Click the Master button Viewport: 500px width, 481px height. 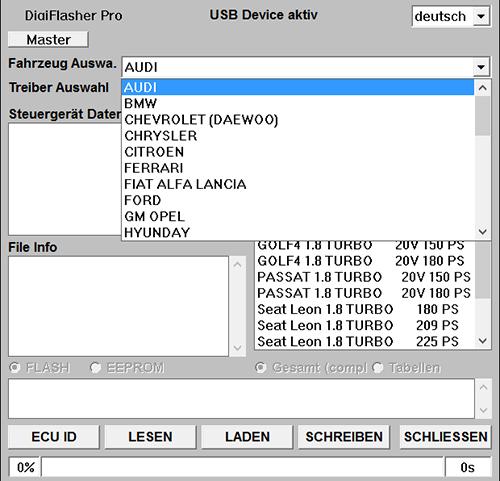coord(48,40)
